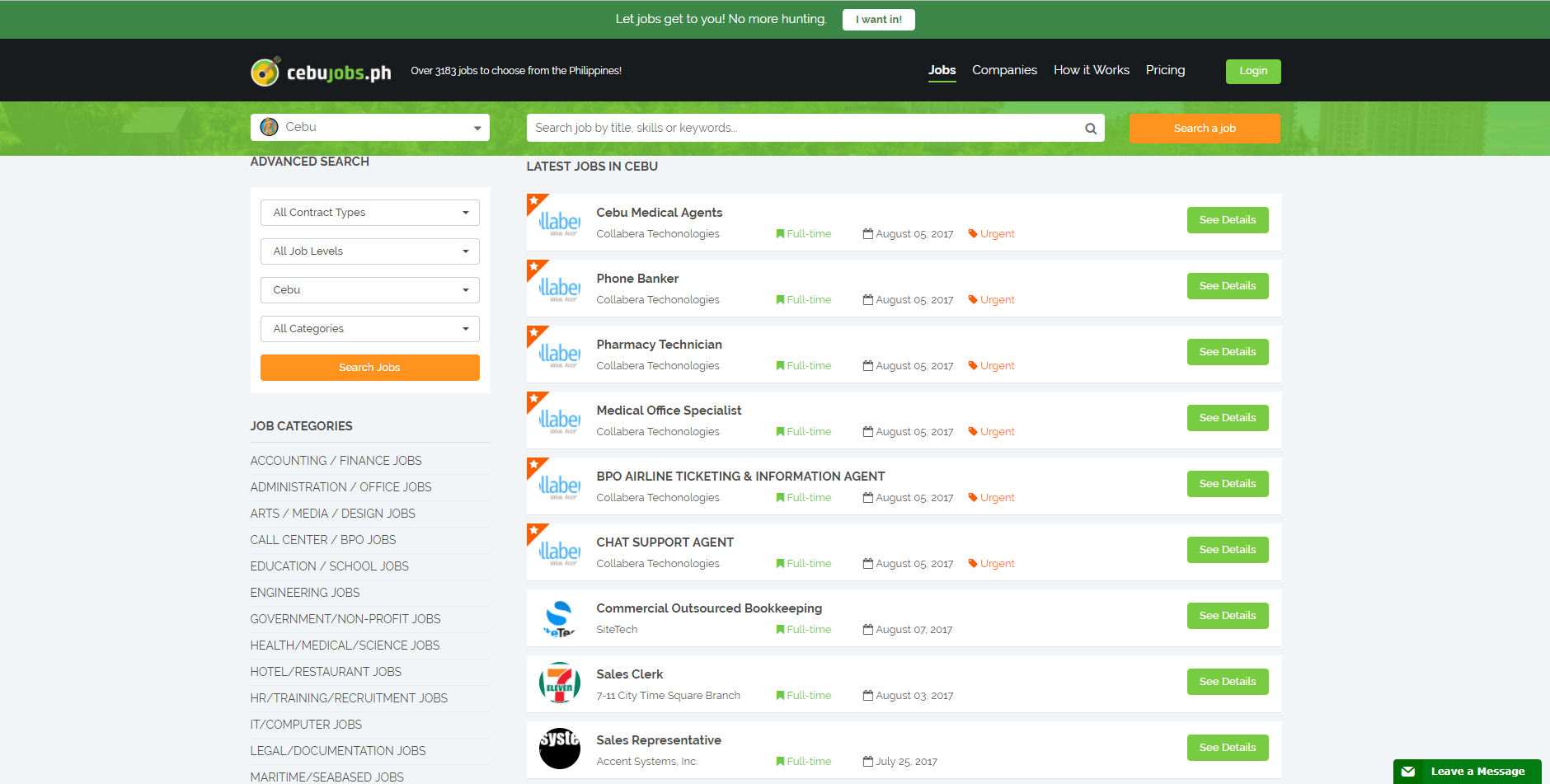See Details for Cebu Medical Agents

(1228, 220)
